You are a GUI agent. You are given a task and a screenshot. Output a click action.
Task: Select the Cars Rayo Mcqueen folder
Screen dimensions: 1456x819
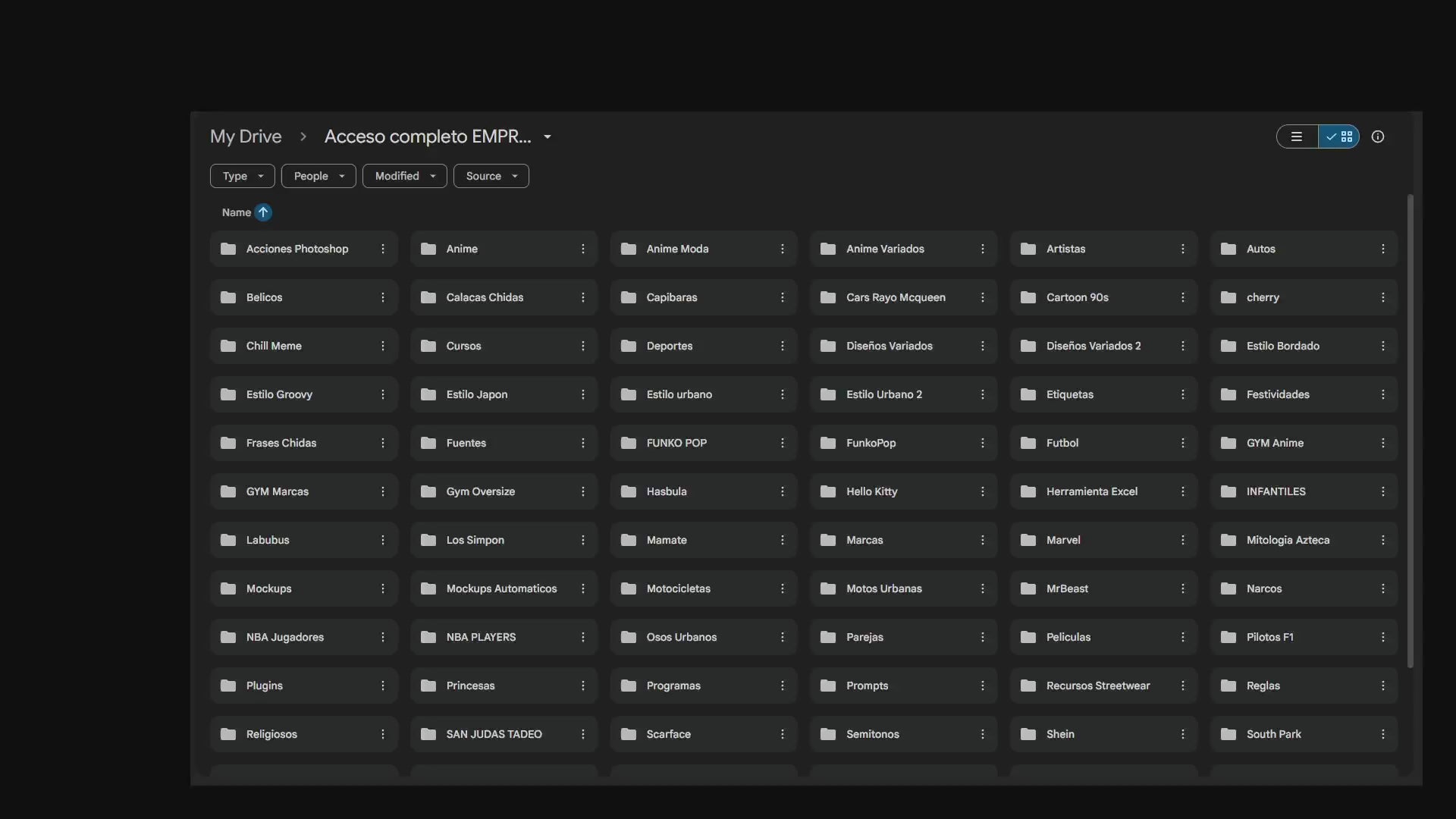903,297
